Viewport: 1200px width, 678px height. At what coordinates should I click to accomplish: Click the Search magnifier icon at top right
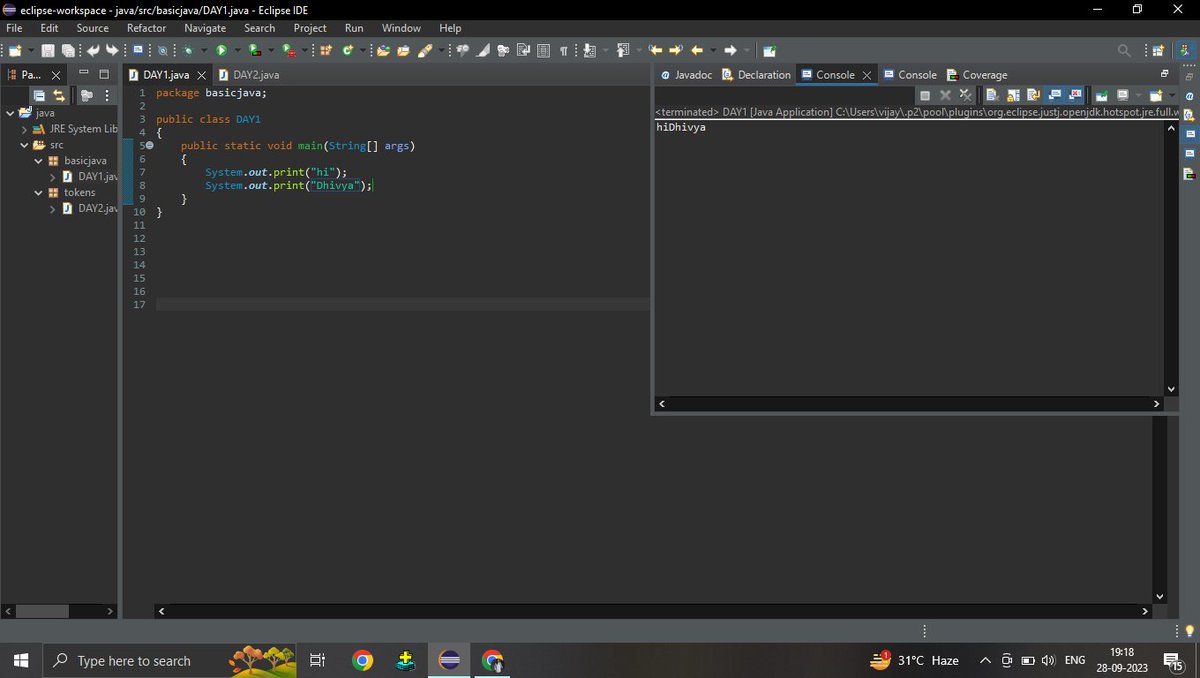pyautogui.click(x=1124, y=50)
